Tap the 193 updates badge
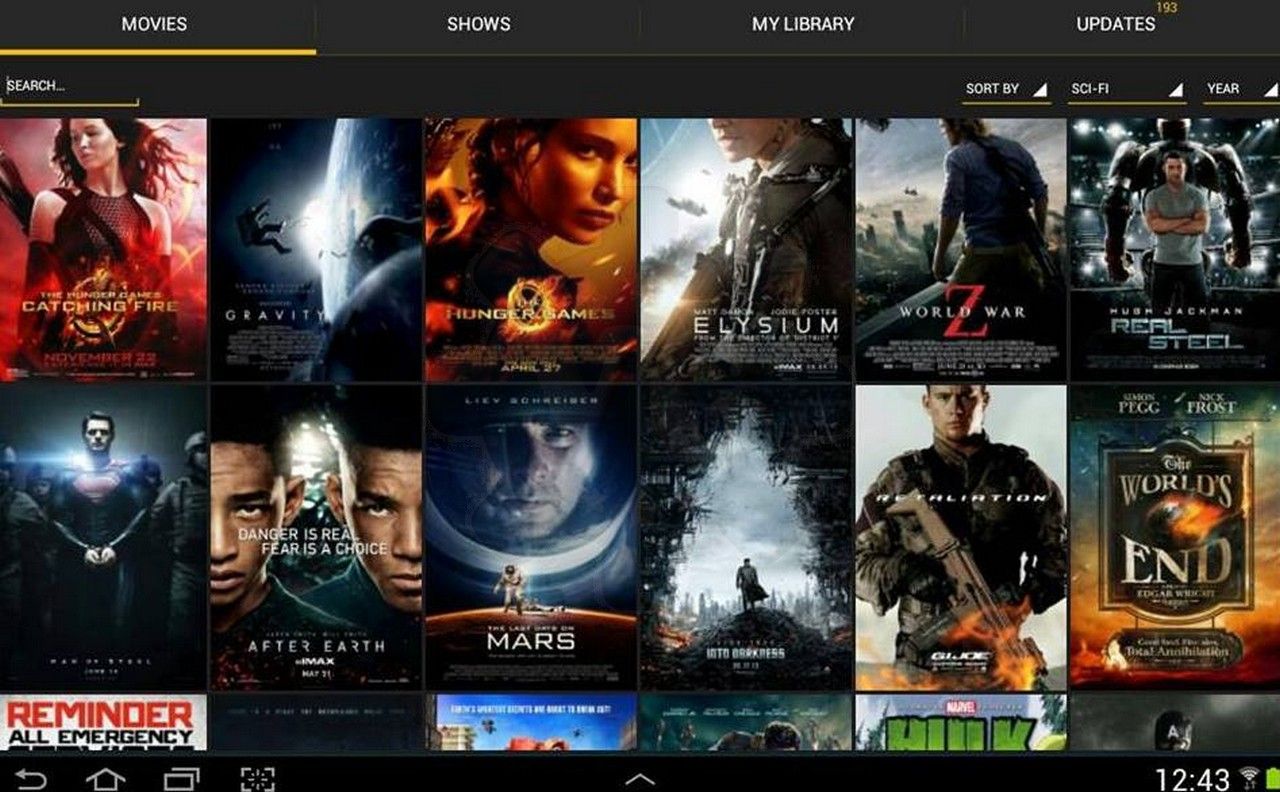 [1166, 7]
